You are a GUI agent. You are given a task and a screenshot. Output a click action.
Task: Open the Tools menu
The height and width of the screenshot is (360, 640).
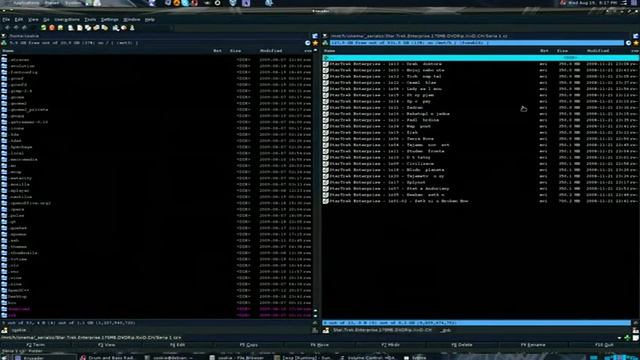[x=90, y=20]
